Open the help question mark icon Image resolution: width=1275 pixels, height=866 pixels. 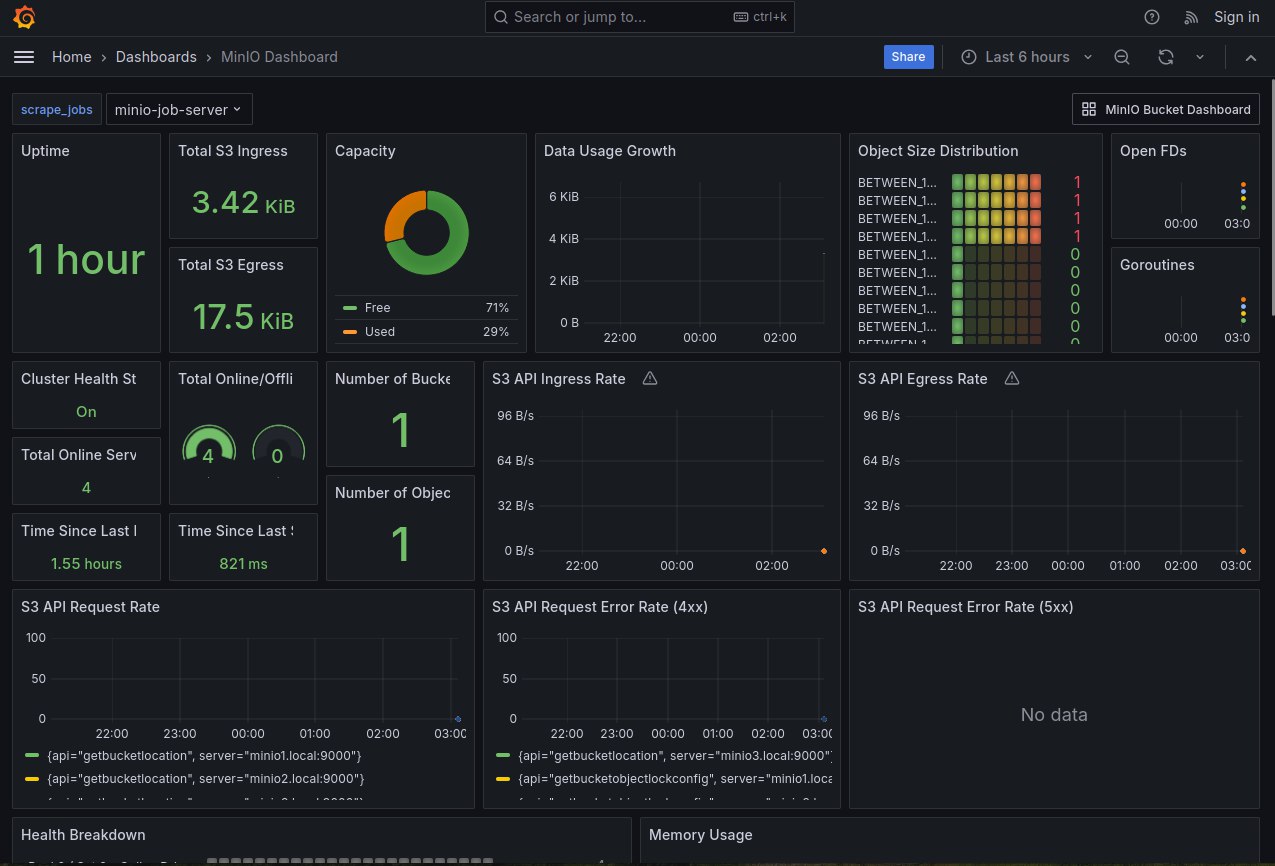(x=1152, y=17)
